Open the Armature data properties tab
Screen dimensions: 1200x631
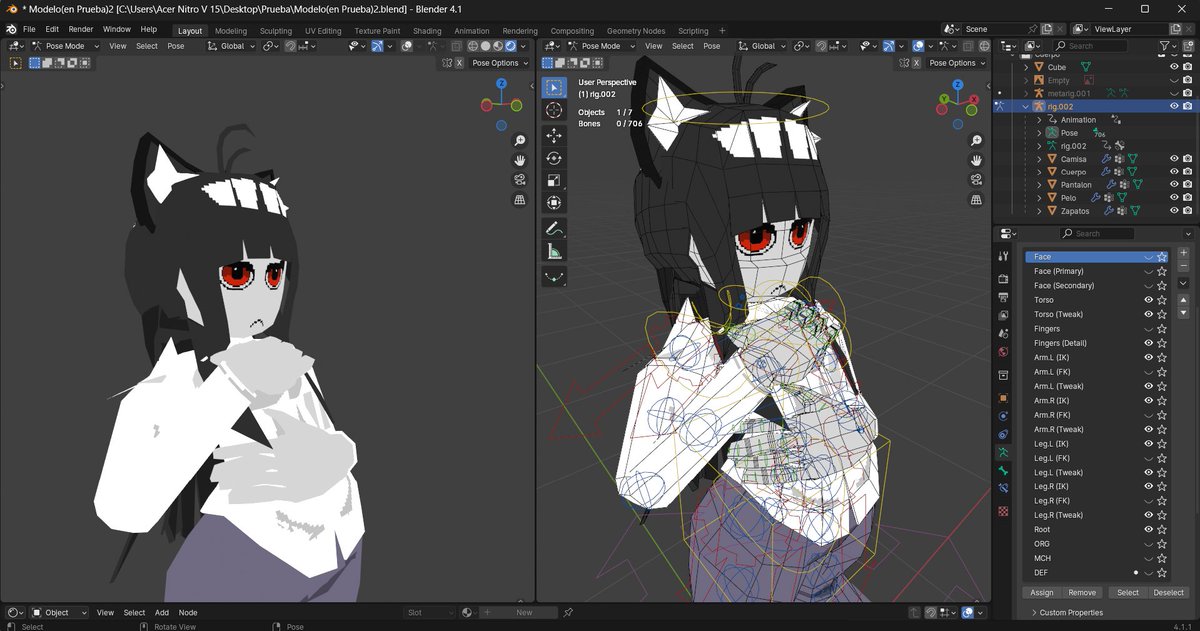click(1003, 452)
